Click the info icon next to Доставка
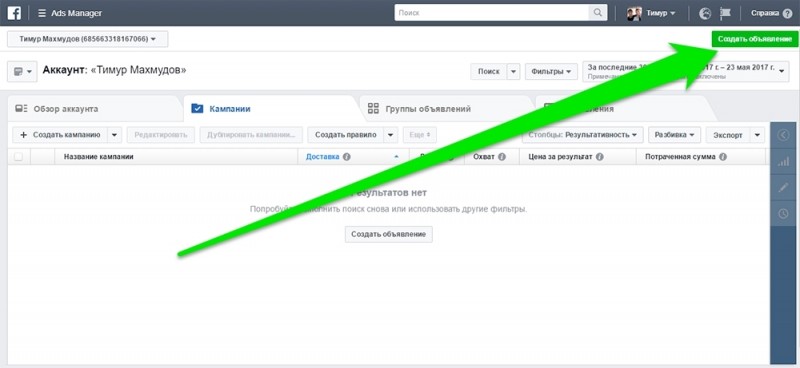This screenshot has height=368, width=800. (346, 157)
